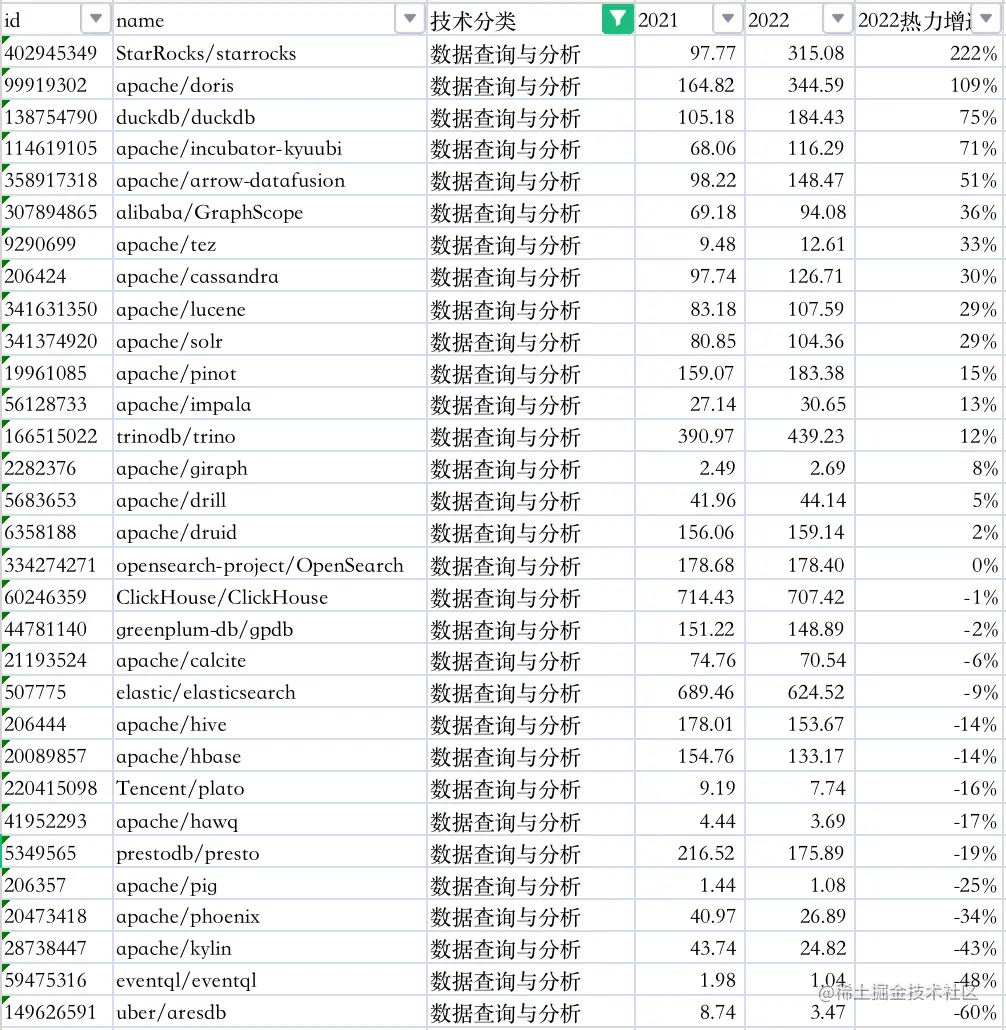Click id cell 114619105
Screen dimensions: 1006x1030
[x=57, y=148]
